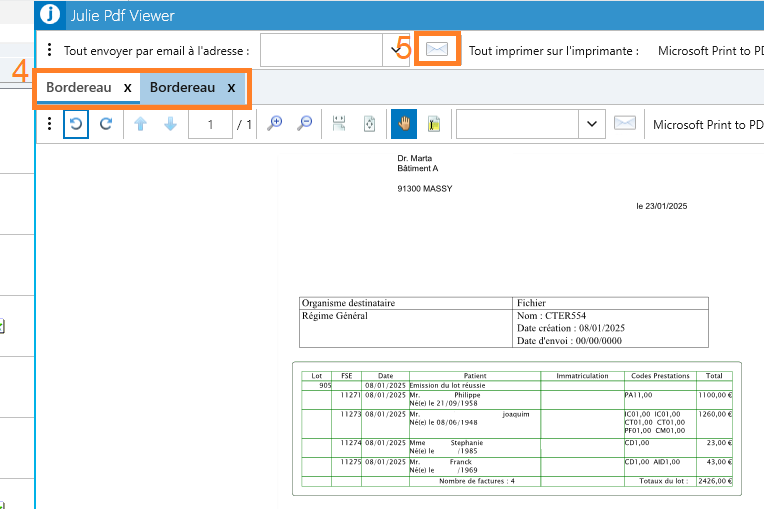Image resolution: width=764 pixels, height=509 pixels.
Task: Switch to the second Bordereau tab
Action: tap(182, 88)
